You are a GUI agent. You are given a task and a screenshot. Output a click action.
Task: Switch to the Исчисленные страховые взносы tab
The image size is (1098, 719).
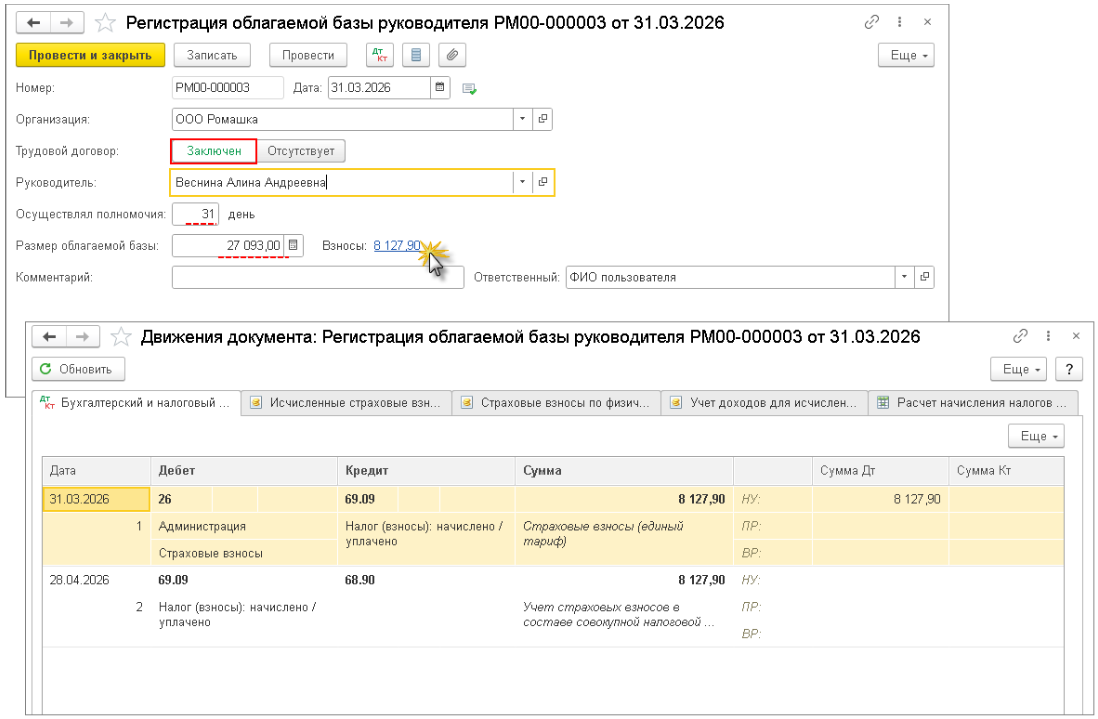coord(345,402)
